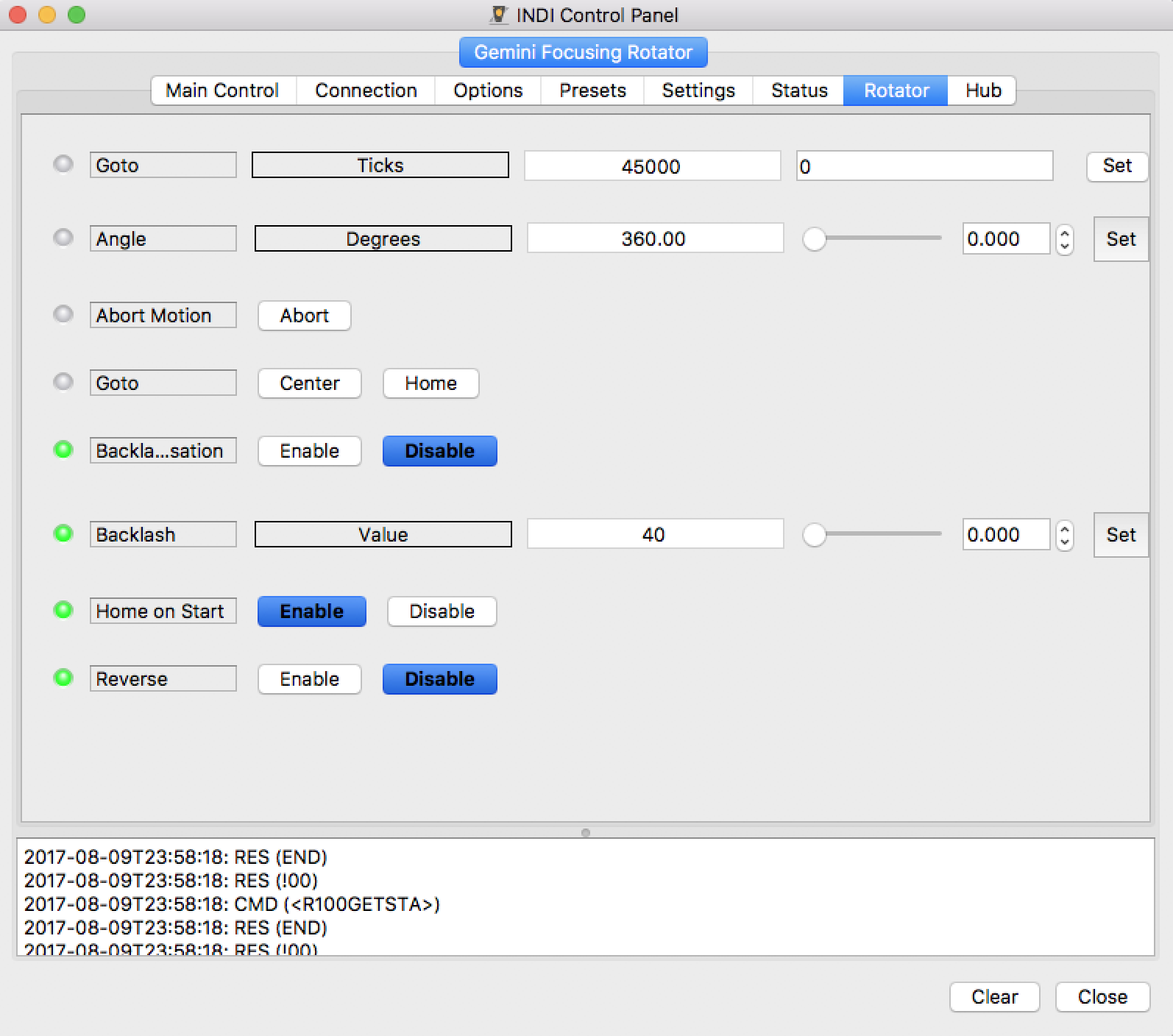
Task: Click the Goto Ticks input field
Action: [x=924, y=166]
